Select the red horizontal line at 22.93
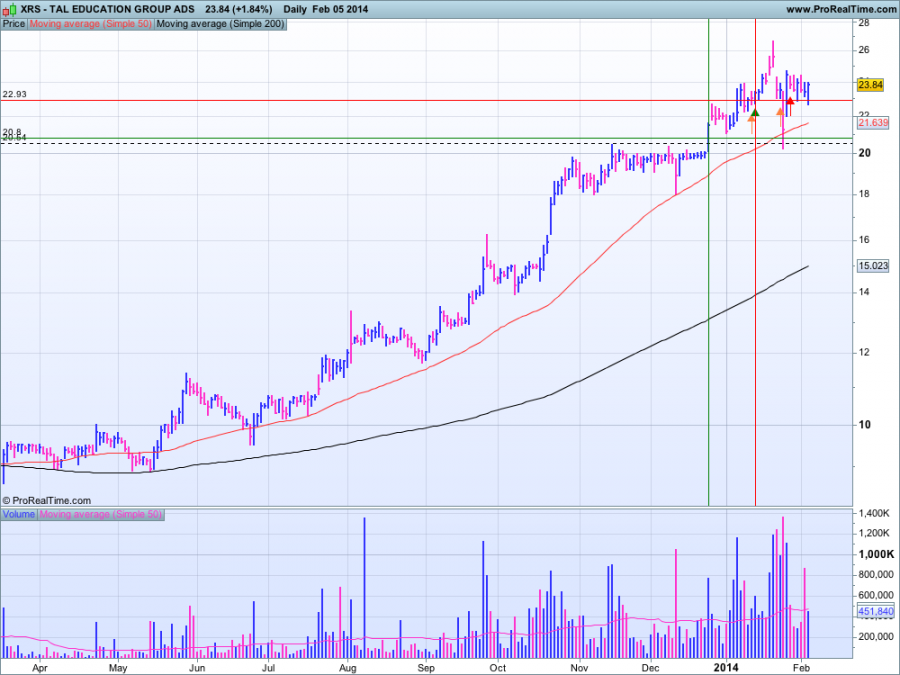900x675 pixels. point(426,100)
